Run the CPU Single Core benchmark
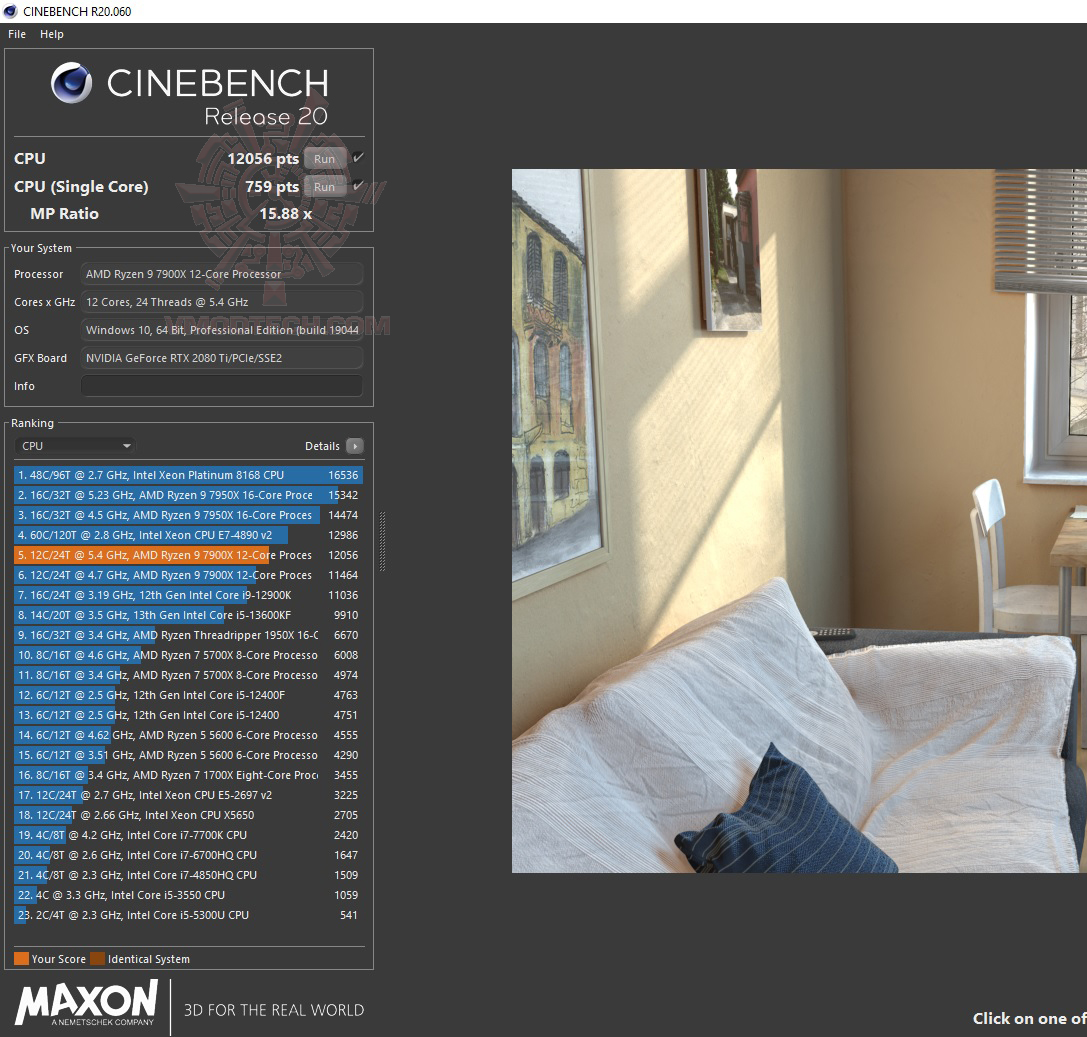1087x1037 pixels. 324,186
